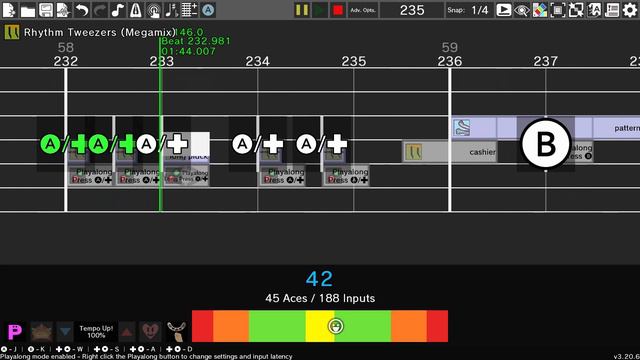Open settings gear
640x360 pixels.
pyautogui.click(x=630, y=10)
